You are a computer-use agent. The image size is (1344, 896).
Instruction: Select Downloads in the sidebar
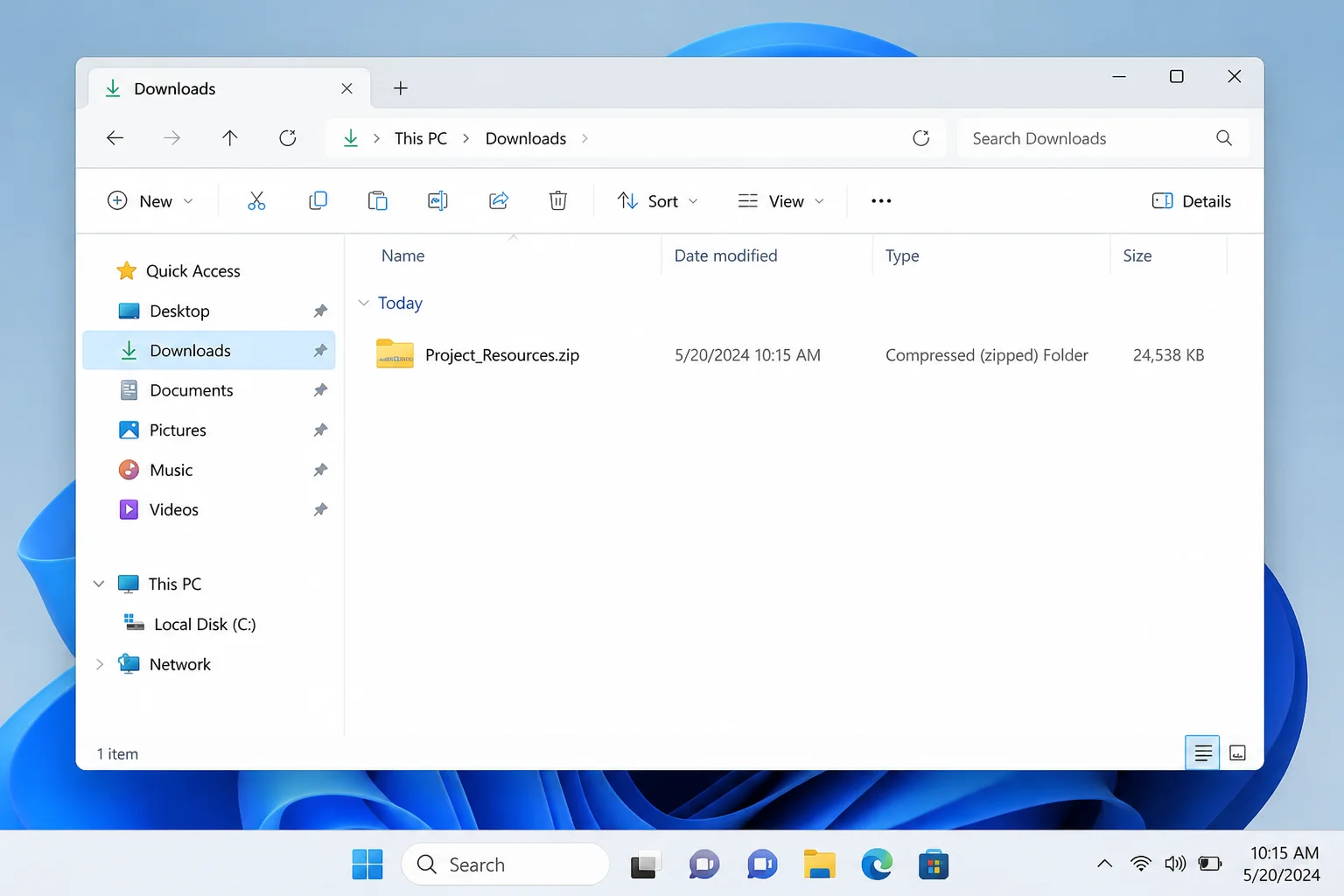point(208,351)
